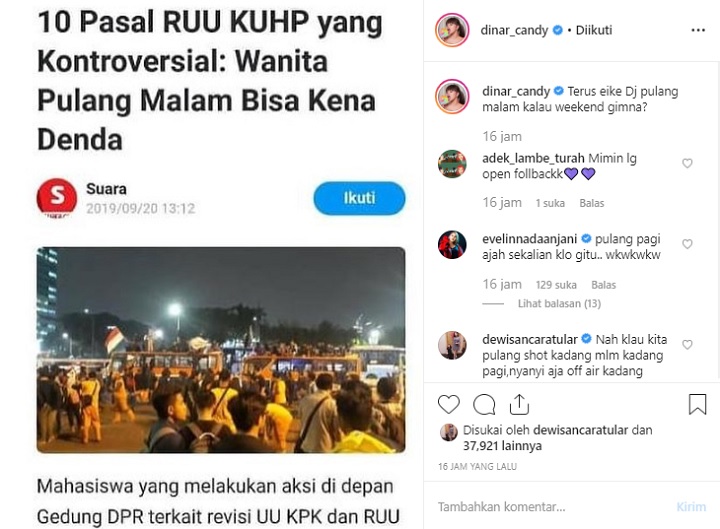Screen dimensions: 720x529
Task: Open dewisancaratular's comment avatar
Action: (452, 345)
